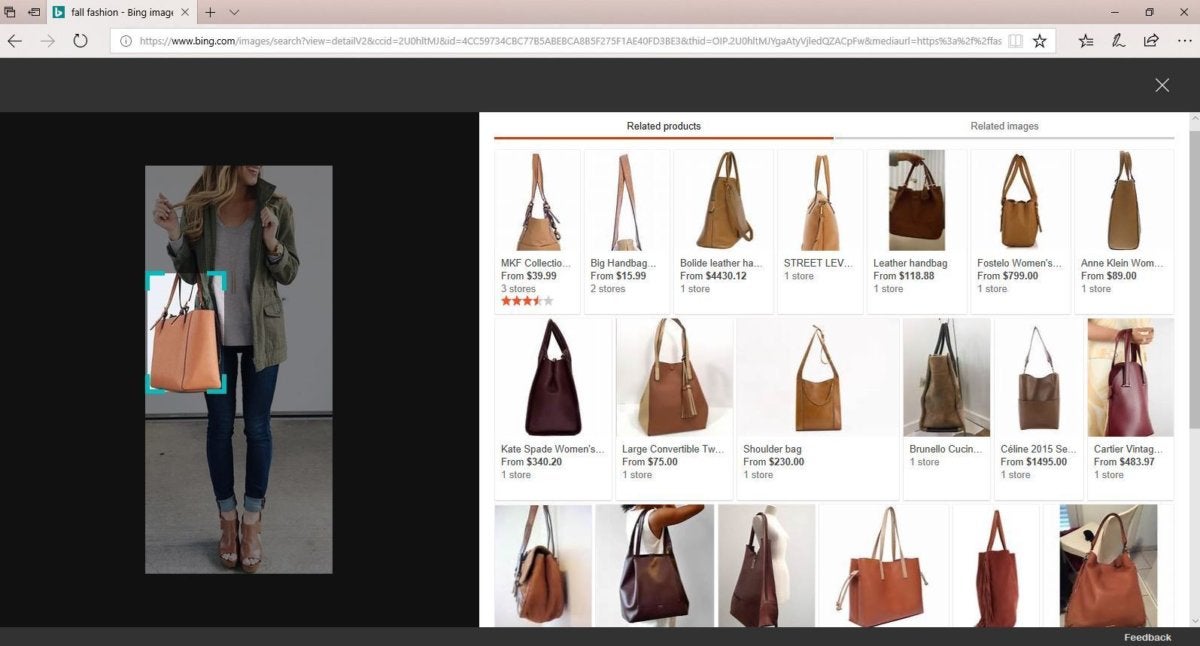
Task: Open the Leather handbag product image
Action: coord(917,201)
